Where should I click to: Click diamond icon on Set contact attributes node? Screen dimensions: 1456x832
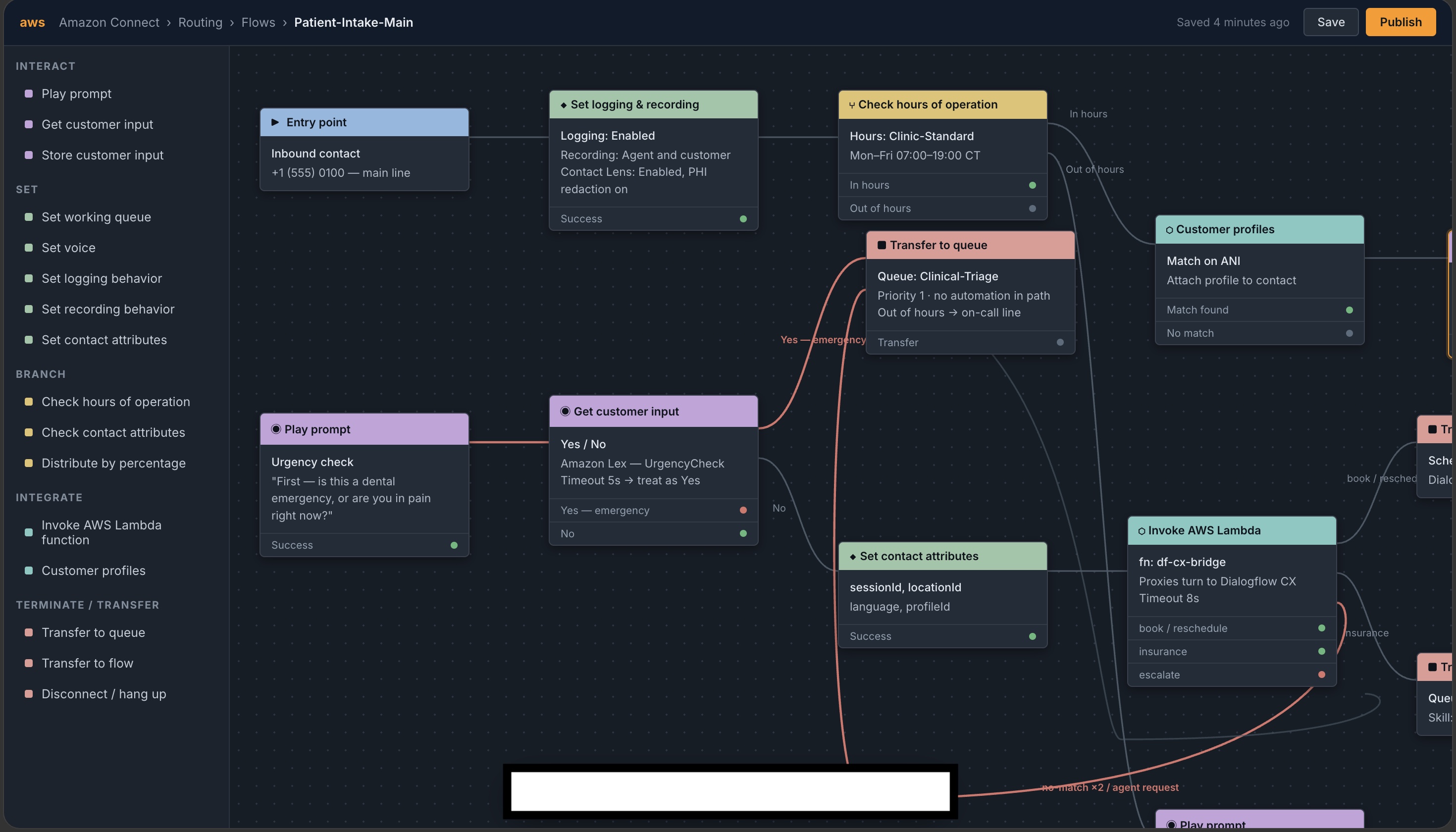[853, 557]
